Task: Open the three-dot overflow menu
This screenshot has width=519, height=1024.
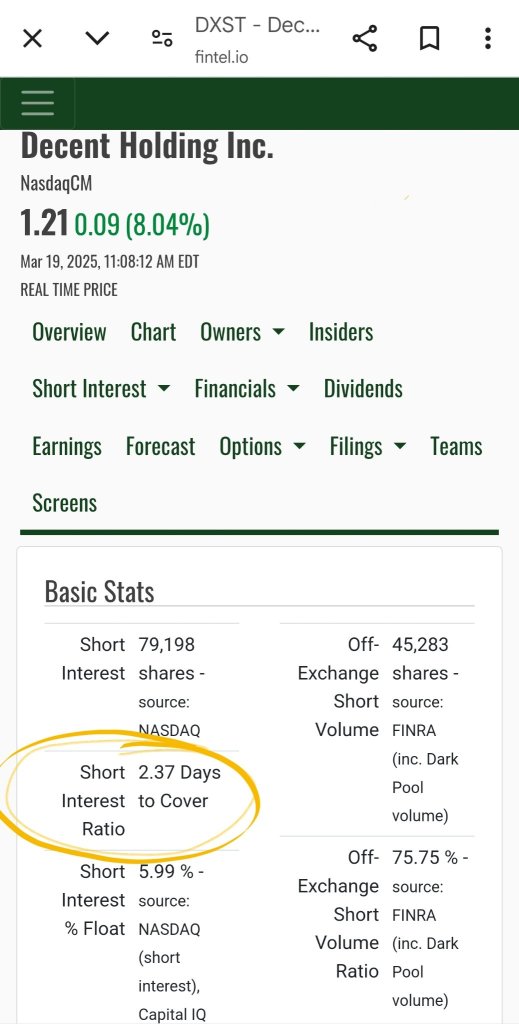Action: [x=488, y=39]
